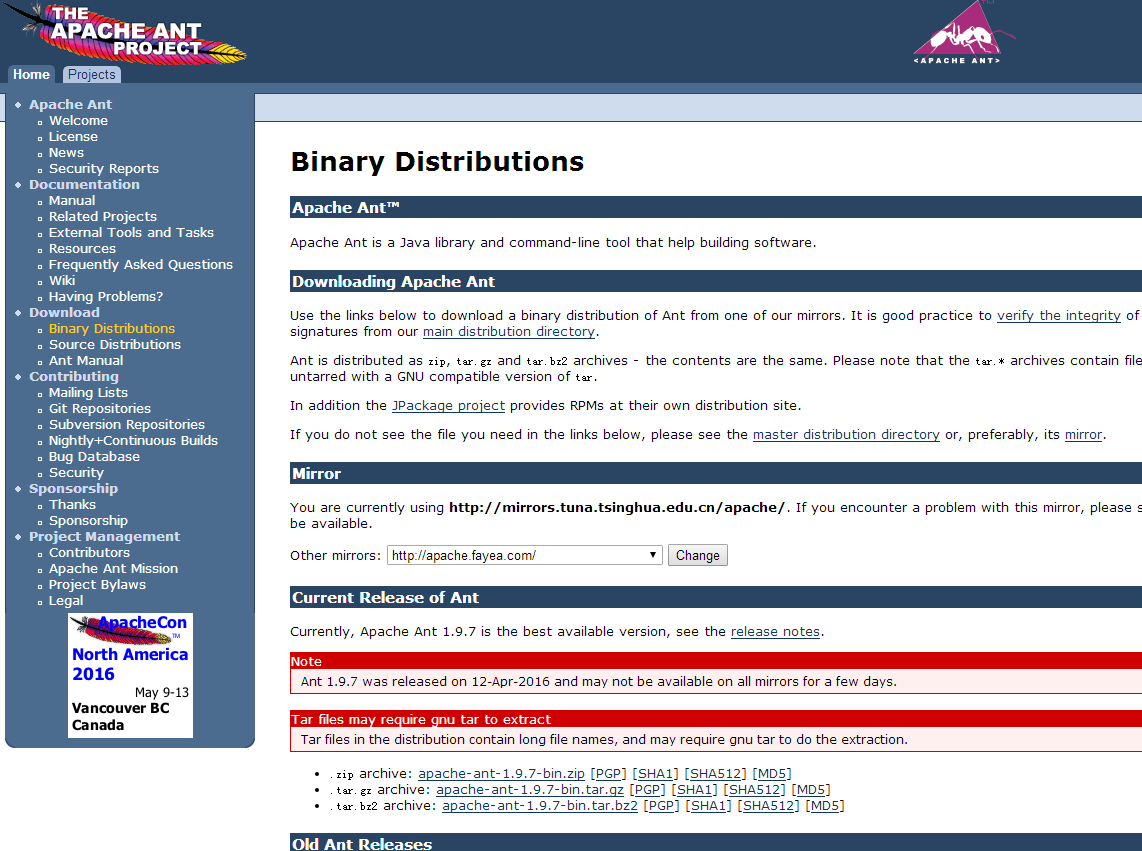1142x851 pixels.
Task: Open the Bug Database link
Action: point(94,457)
